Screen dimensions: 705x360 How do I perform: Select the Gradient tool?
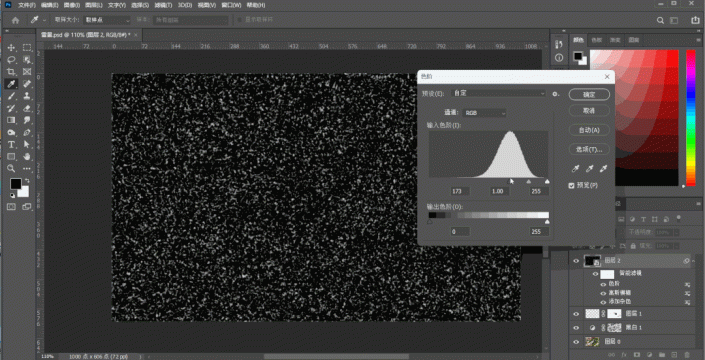click(x=12, y=120)
